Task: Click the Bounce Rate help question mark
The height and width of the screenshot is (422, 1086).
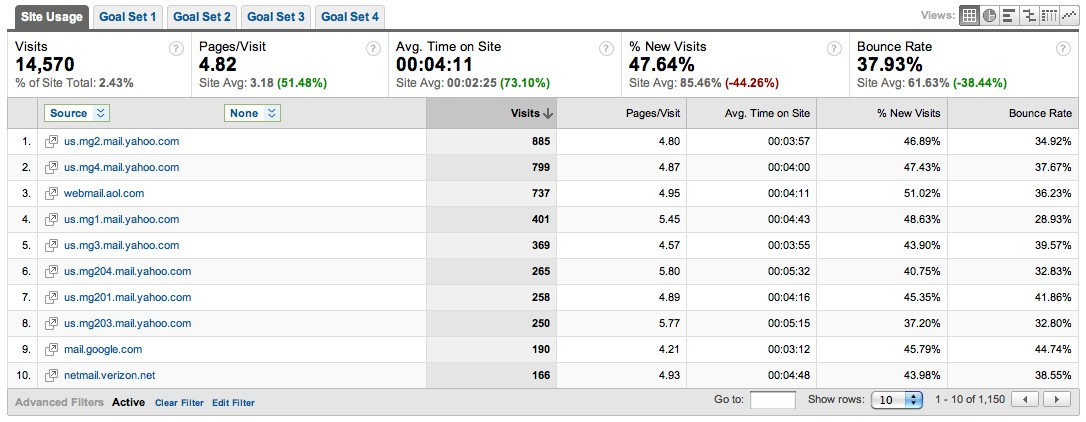Action: tap(1064, 48)
